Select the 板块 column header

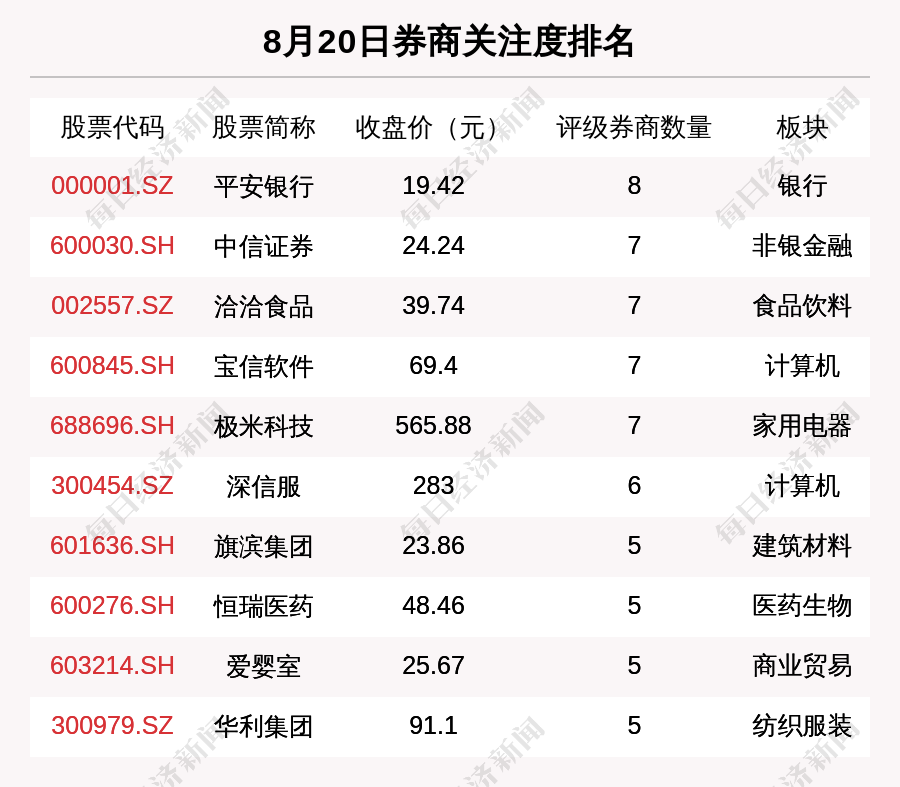tap(802, 127)
